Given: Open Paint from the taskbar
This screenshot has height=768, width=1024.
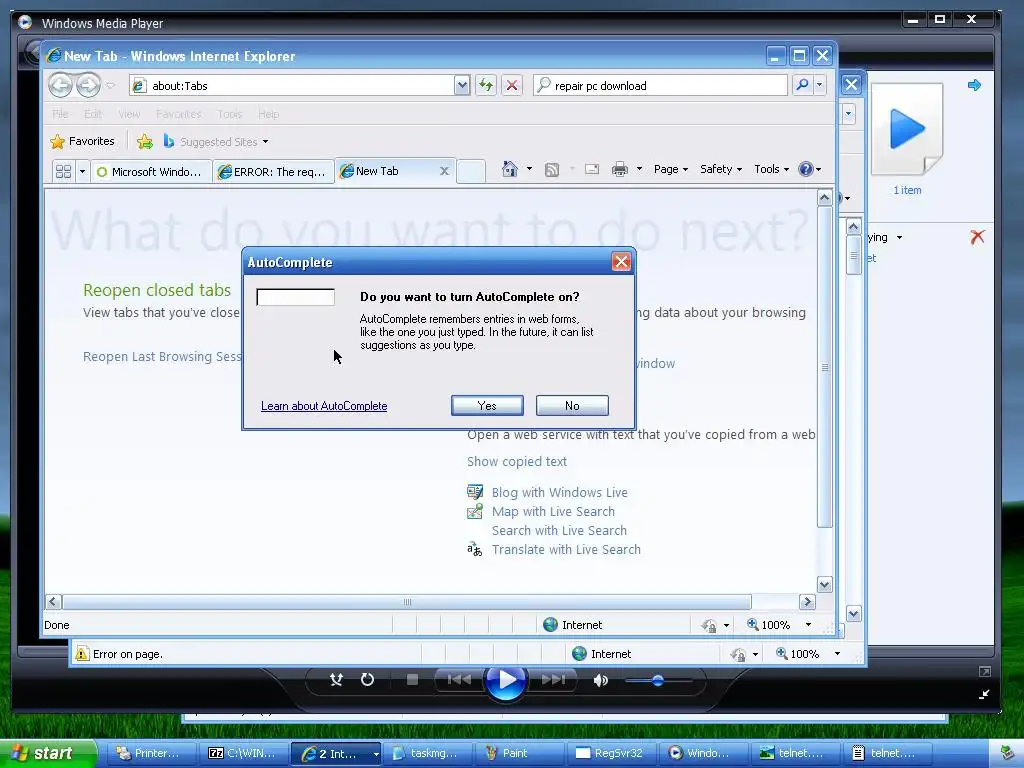Looking at the screenshot, I should 520,753.
